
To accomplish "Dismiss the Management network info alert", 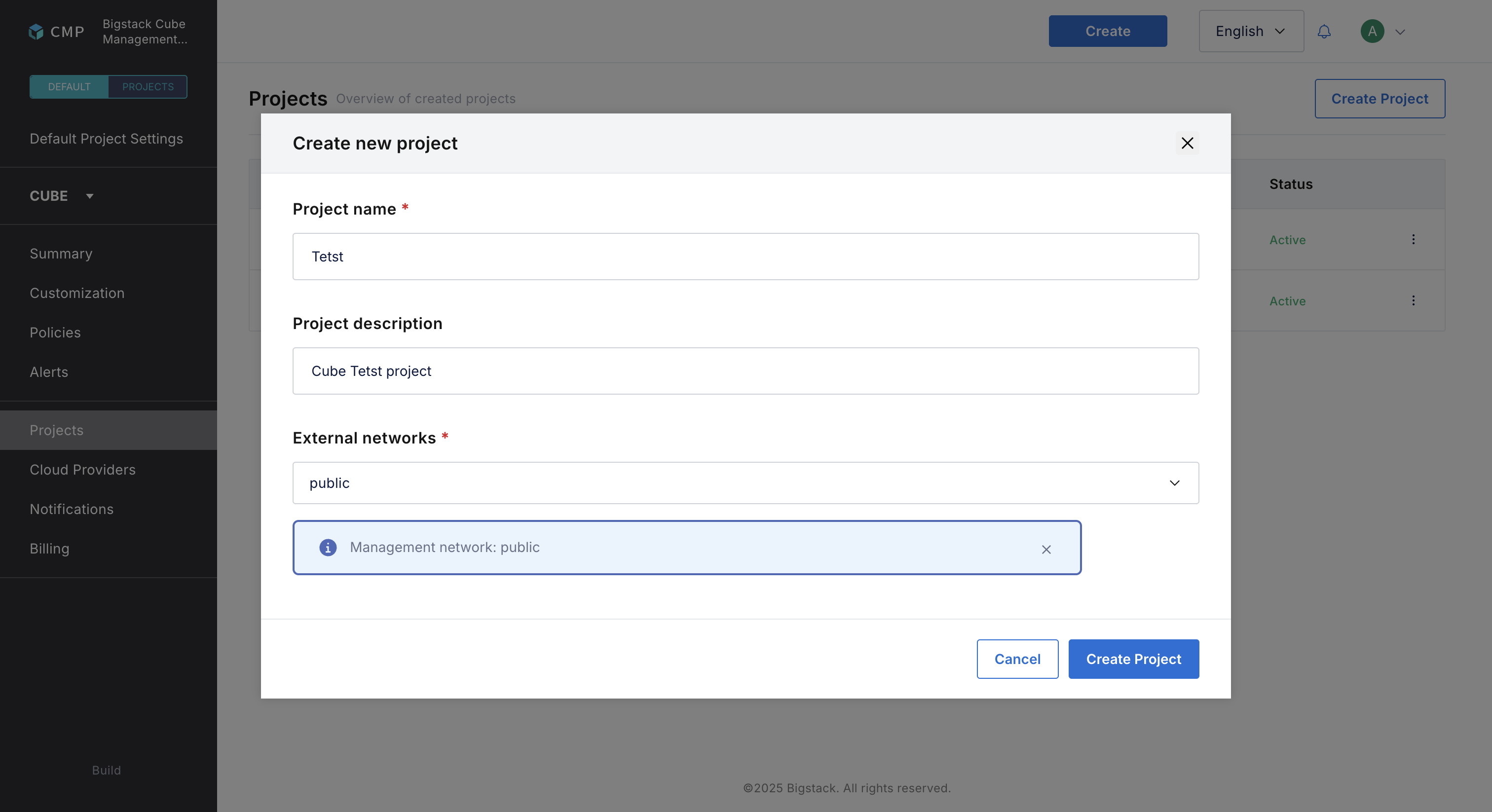I will tap(1046, 549).
